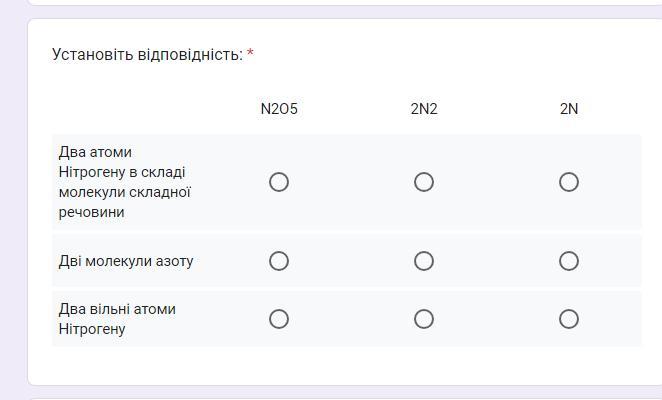Click the 'Установіть відповідність' question title
The width and height of the screenshot is (662, 400).
[147, 54]
